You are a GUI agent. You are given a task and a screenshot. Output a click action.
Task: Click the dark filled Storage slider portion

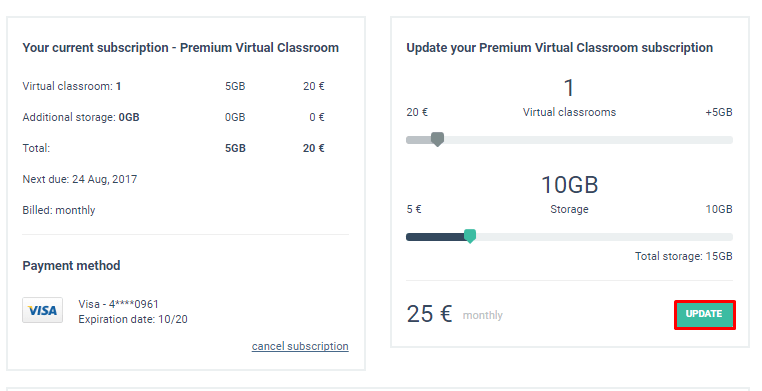(x=435, y=237)
